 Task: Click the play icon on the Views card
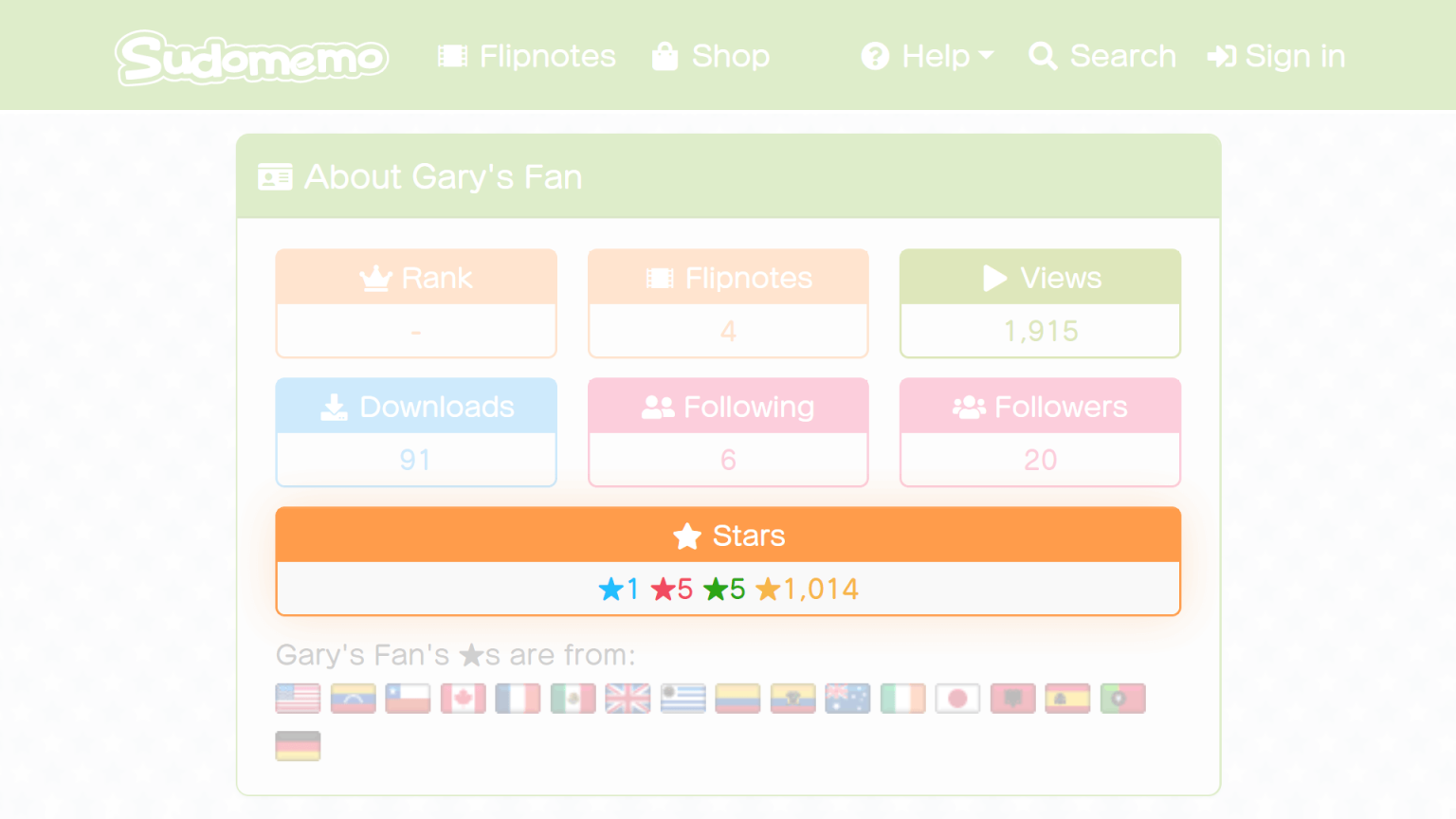(x=994, y=278)
